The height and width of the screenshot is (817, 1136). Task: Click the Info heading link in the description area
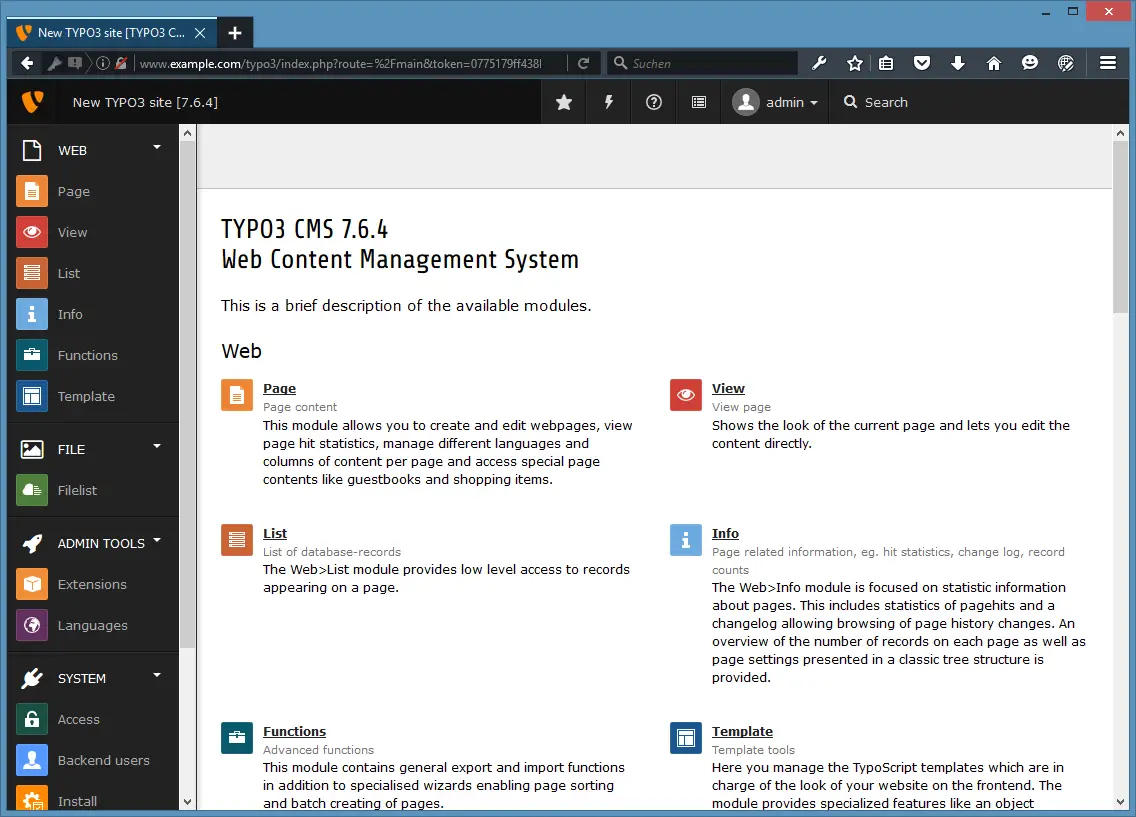(x=725, y=534)
